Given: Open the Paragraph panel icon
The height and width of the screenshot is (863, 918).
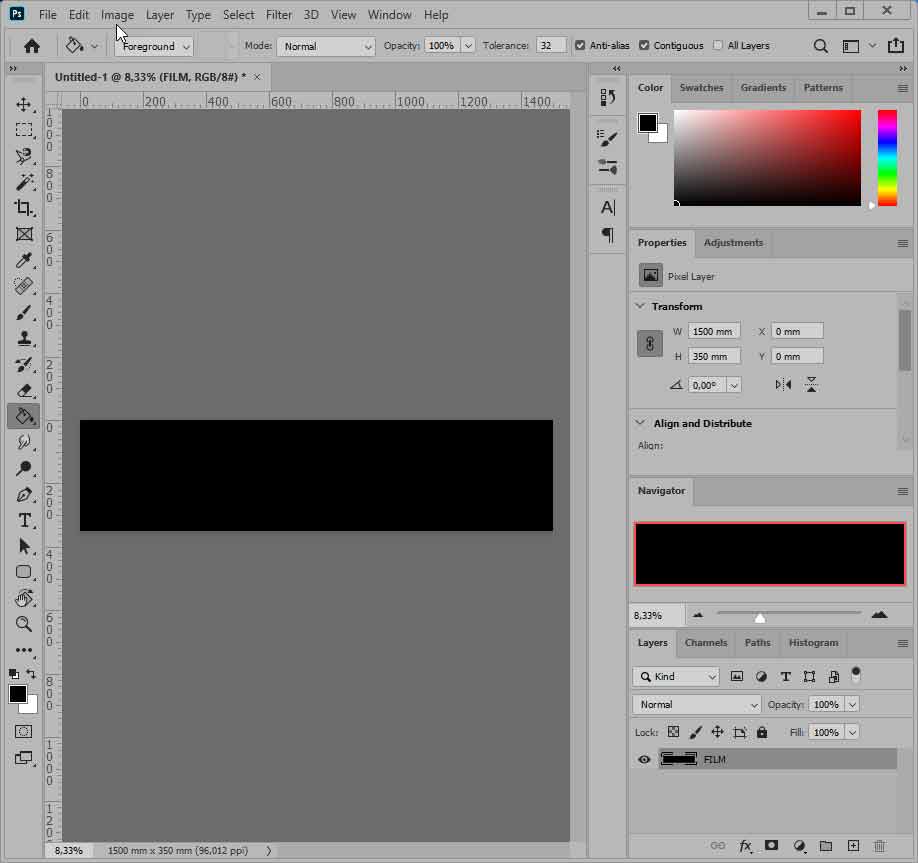Looking at the screenshot, I should (x=608, y=235).
